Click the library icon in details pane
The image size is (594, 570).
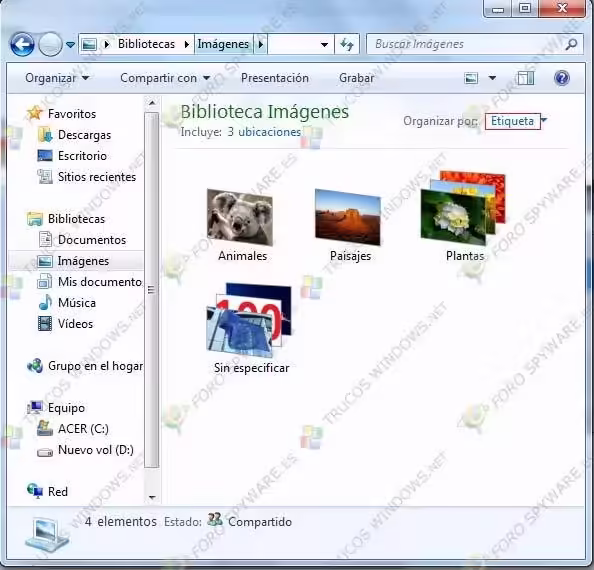(46, 536)
